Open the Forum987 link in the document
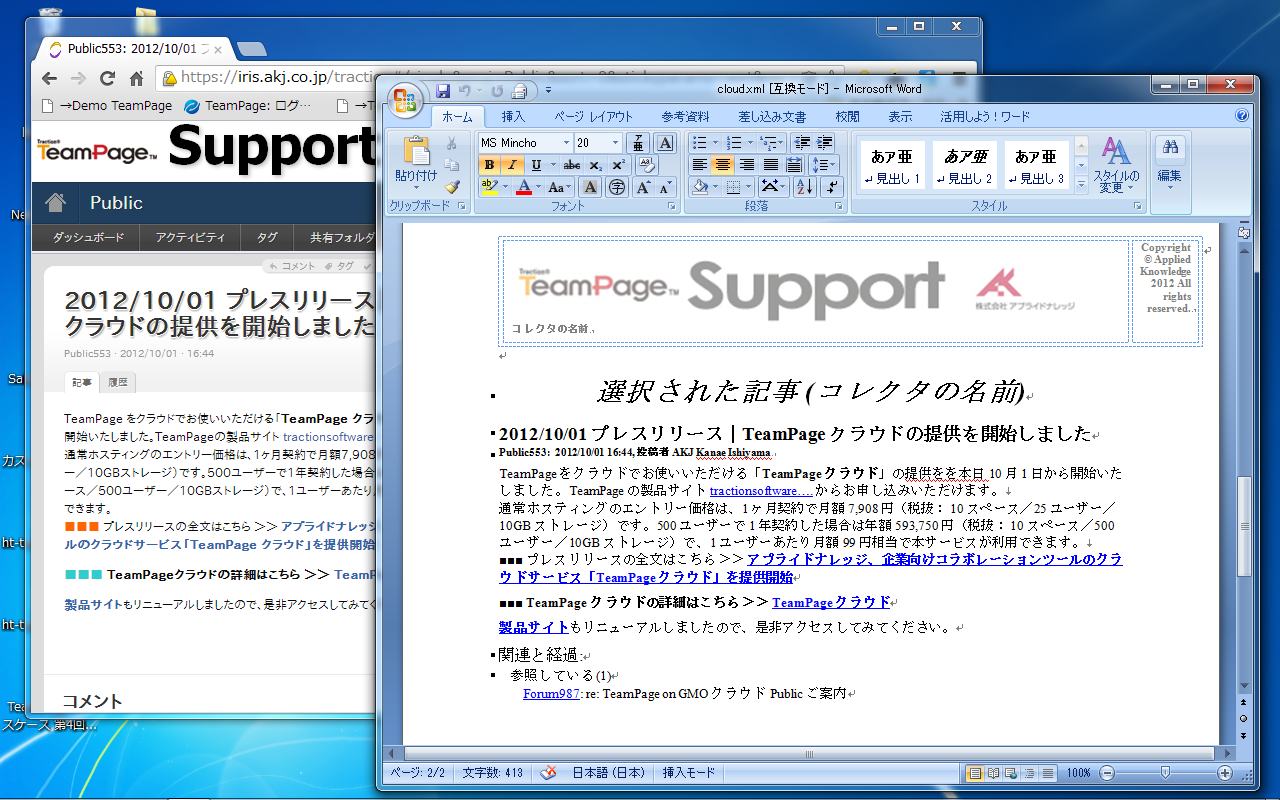Screen dimensions: 1280x800 551,693
